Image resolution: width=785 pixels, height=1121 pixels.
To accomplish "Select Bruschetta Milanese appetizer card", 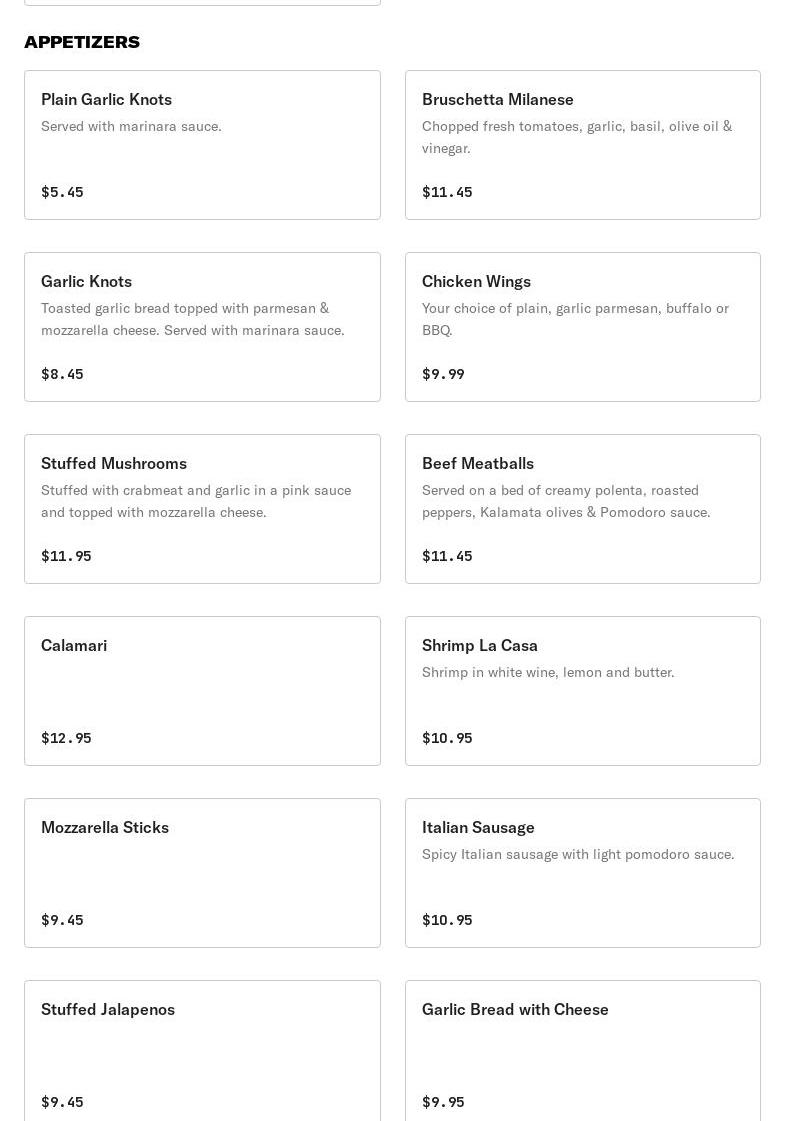I will click(582, 145).
